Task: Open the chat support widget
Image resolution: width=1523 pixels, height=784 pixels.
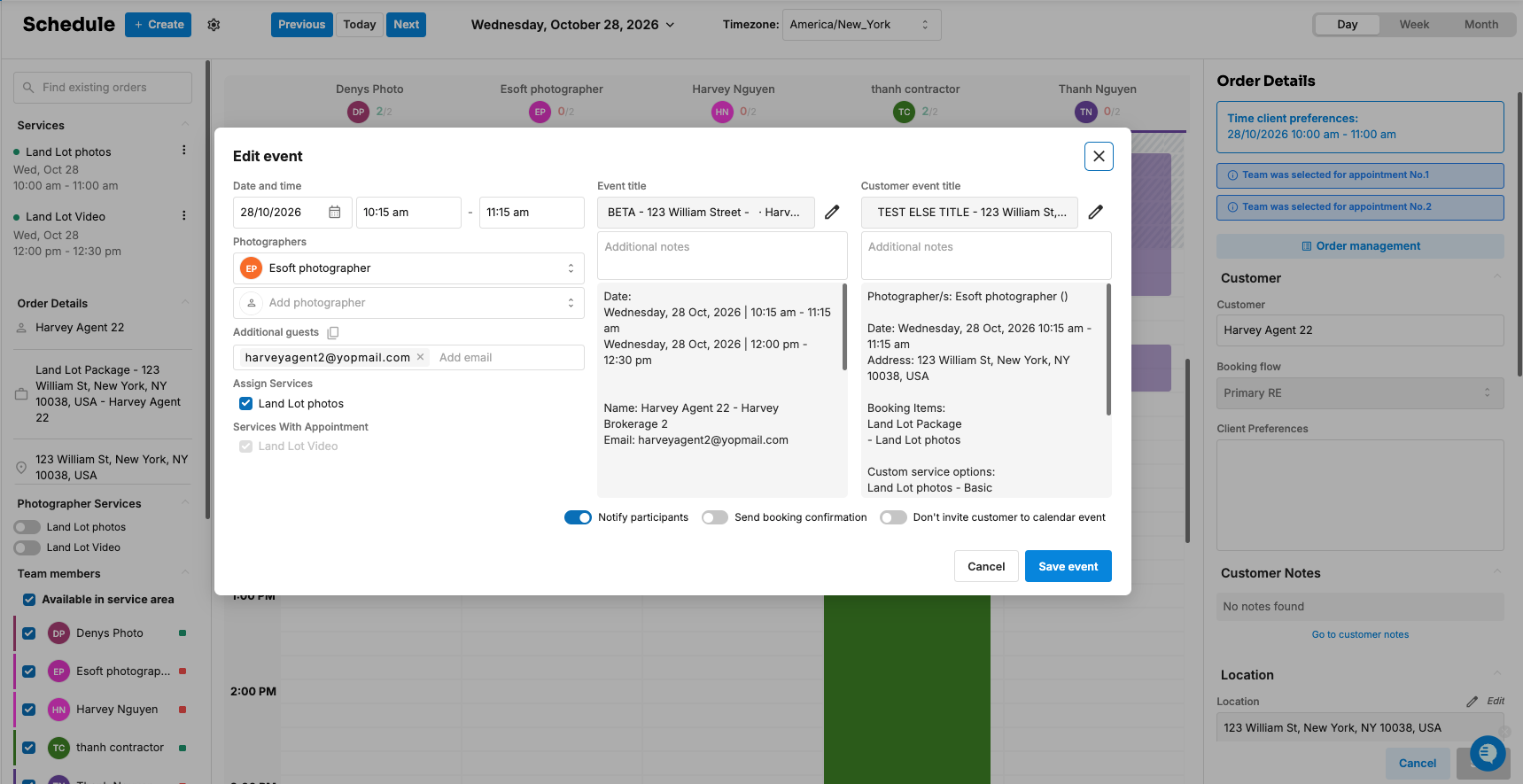Action: pos(1488,754)
